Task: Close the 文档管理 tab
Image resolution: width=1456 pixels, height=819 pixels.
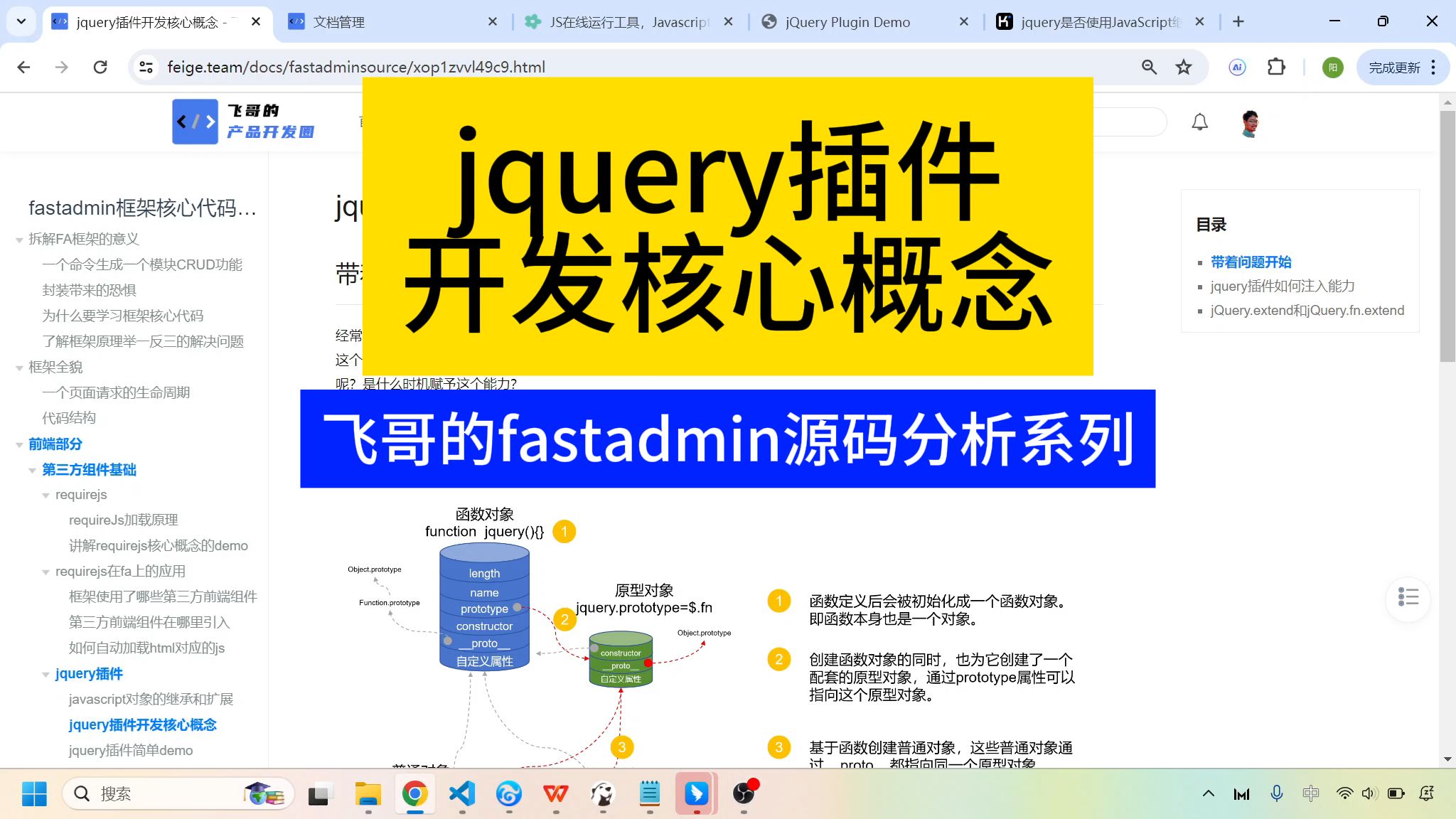Action: [492, 22]
